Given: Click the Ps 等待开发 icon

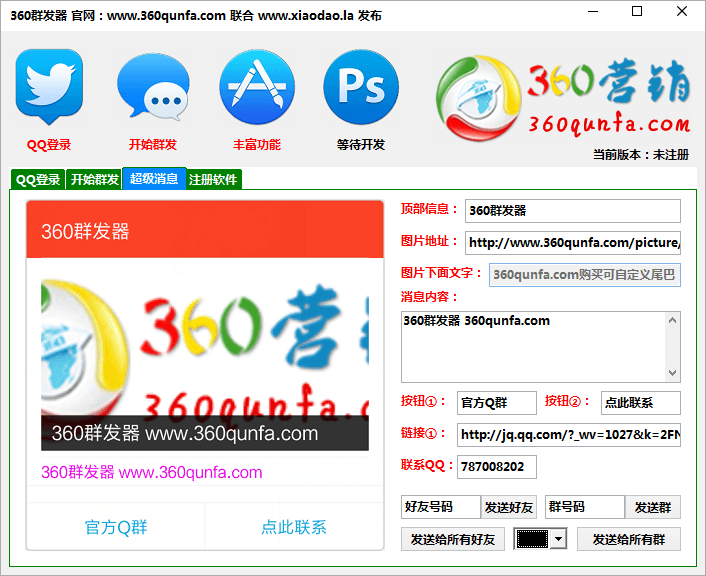Looking at the screenshot, I should [x=361, y=87].
